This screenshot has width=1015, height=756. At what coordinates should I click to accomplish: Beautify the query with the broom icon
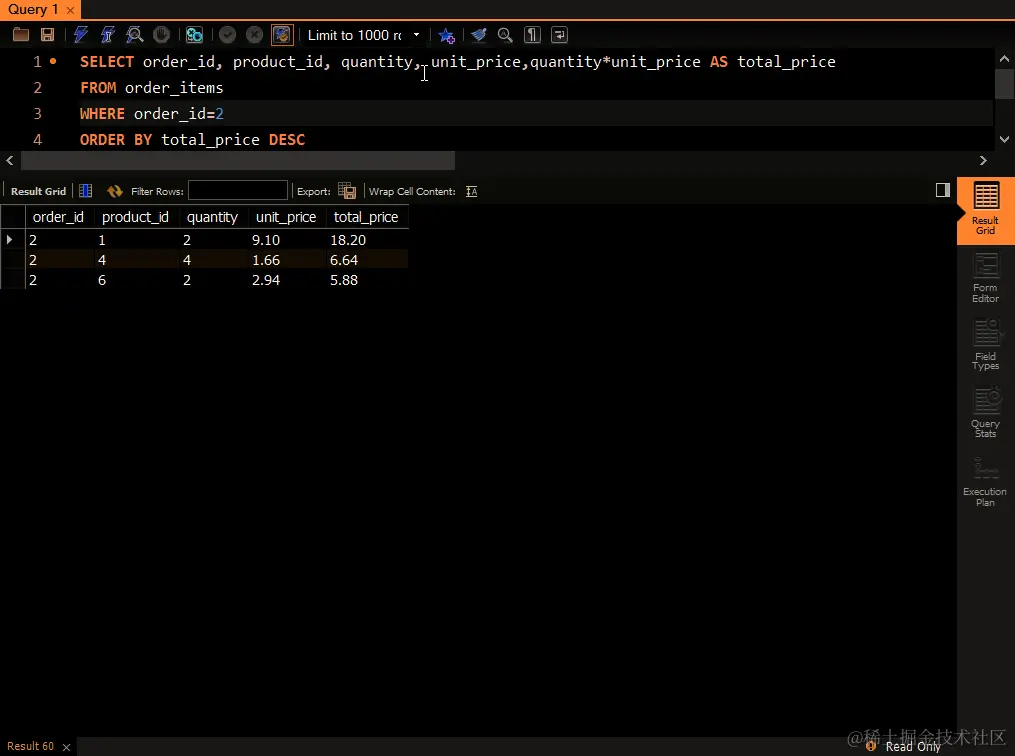coord(478,35)
